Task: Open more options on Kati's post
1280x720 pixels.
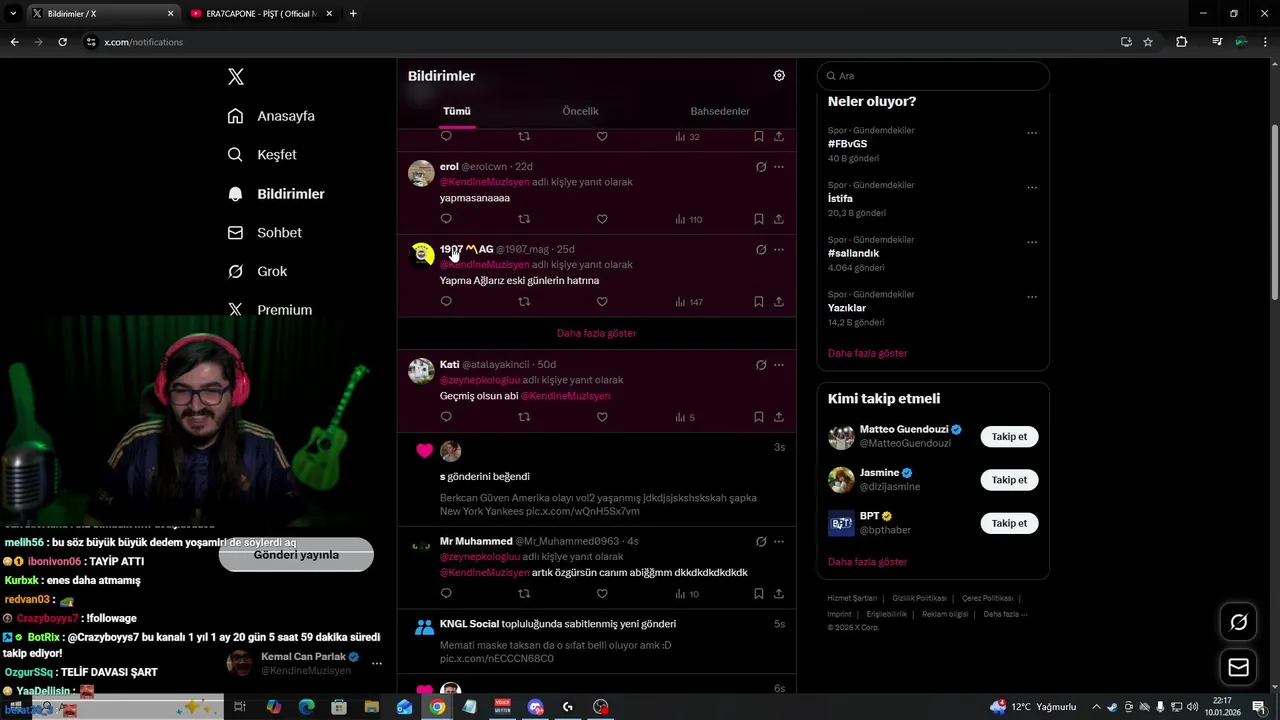Action: pyautogui.click(x=779, y=365)
